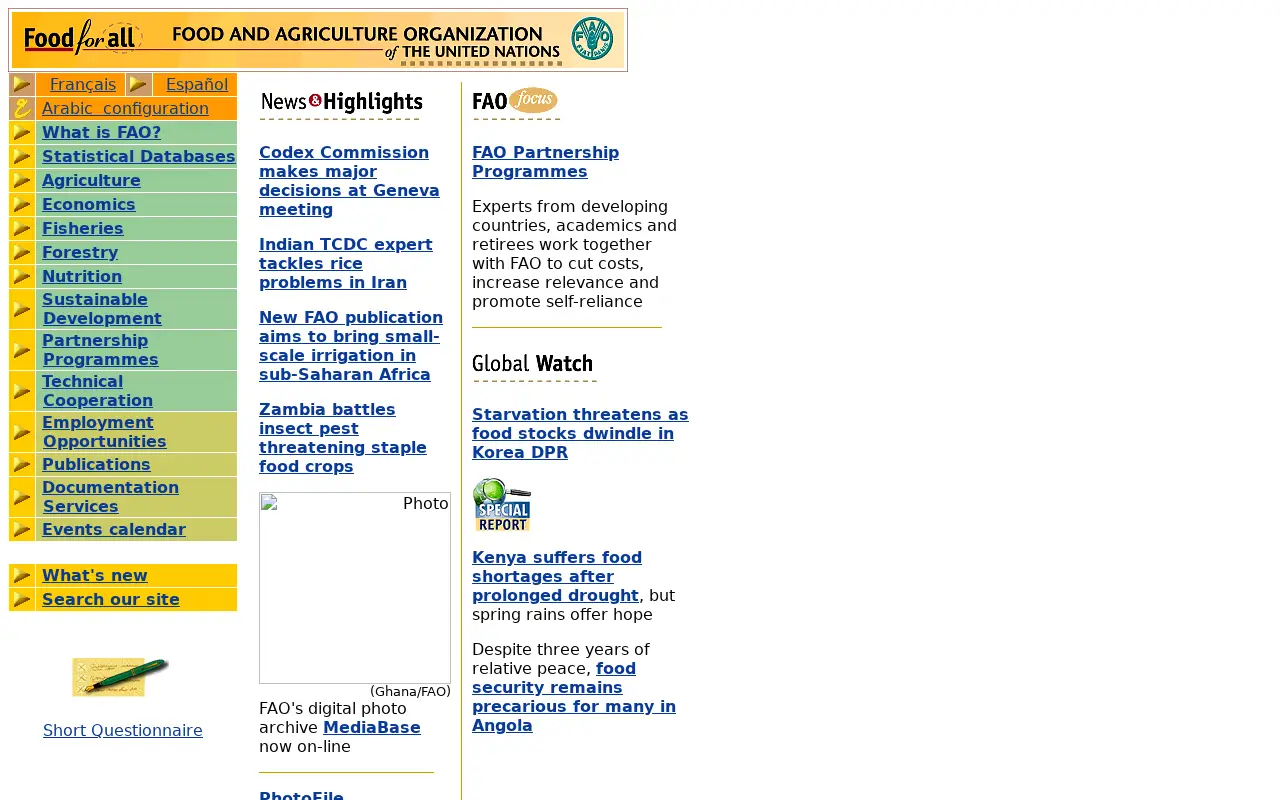Click arrow icon next to Agriculture
The width and height of the screenshot is (1280, 800).
[22, 181]
